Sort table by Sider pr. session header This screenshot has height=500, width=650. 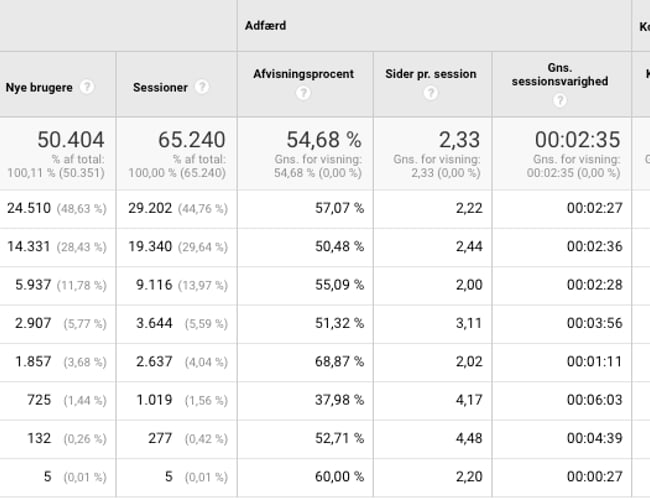(430, 74)
